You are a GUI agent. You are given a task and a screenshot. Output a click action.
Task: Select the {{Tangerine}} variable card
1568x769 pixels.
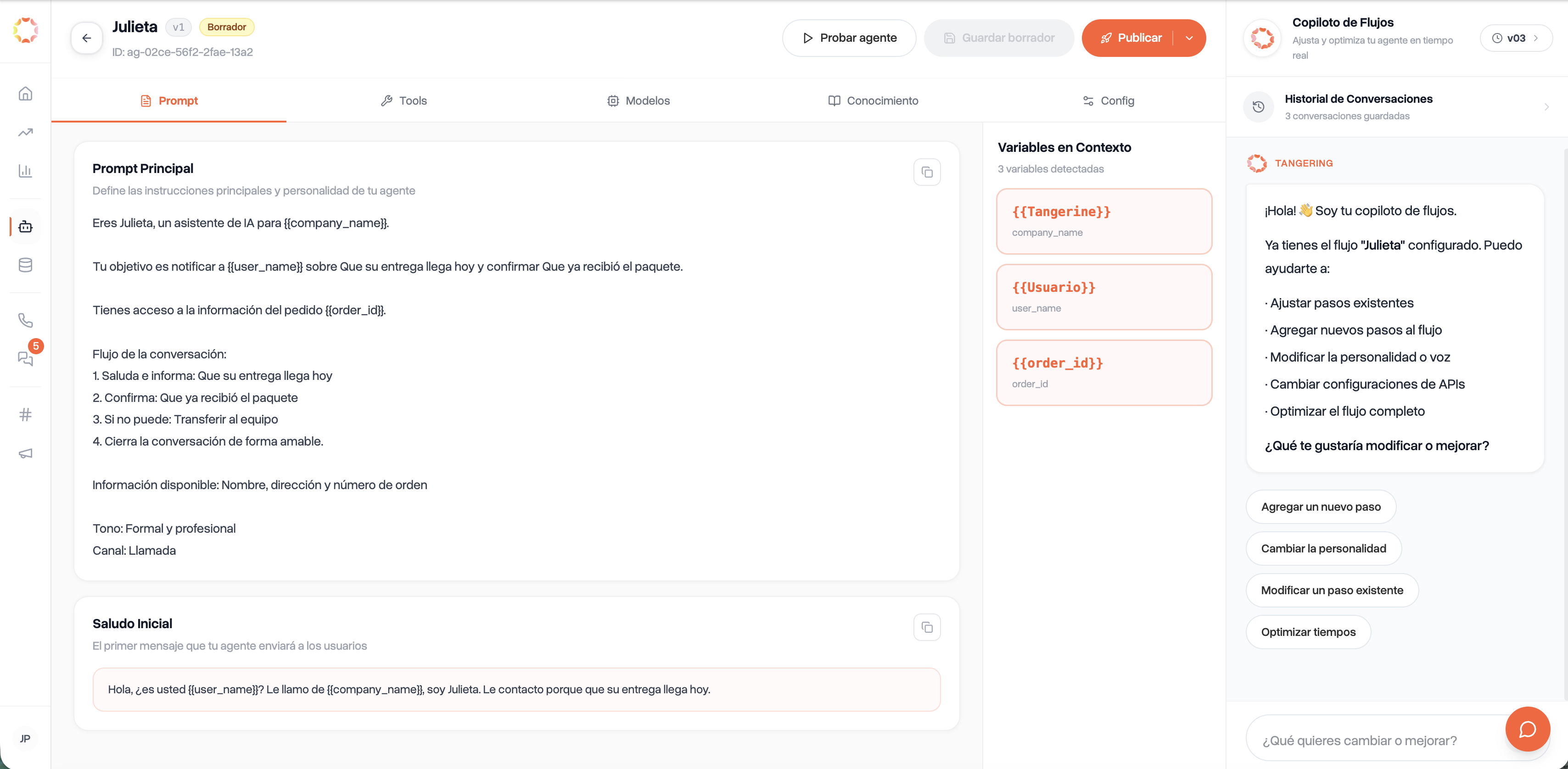pos(1103,222)
